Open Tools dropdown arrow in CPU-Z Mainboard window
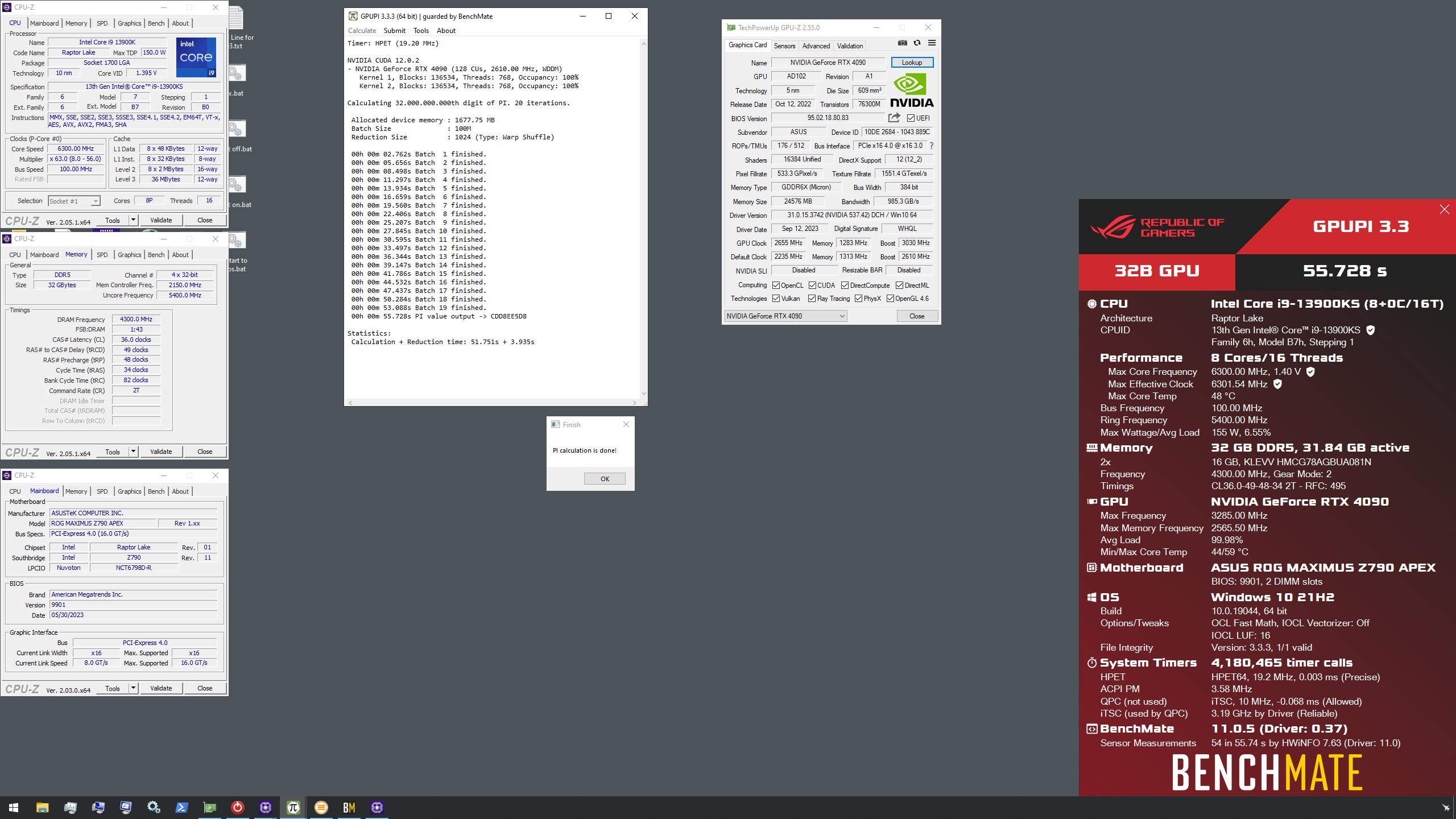 point(133,688)
